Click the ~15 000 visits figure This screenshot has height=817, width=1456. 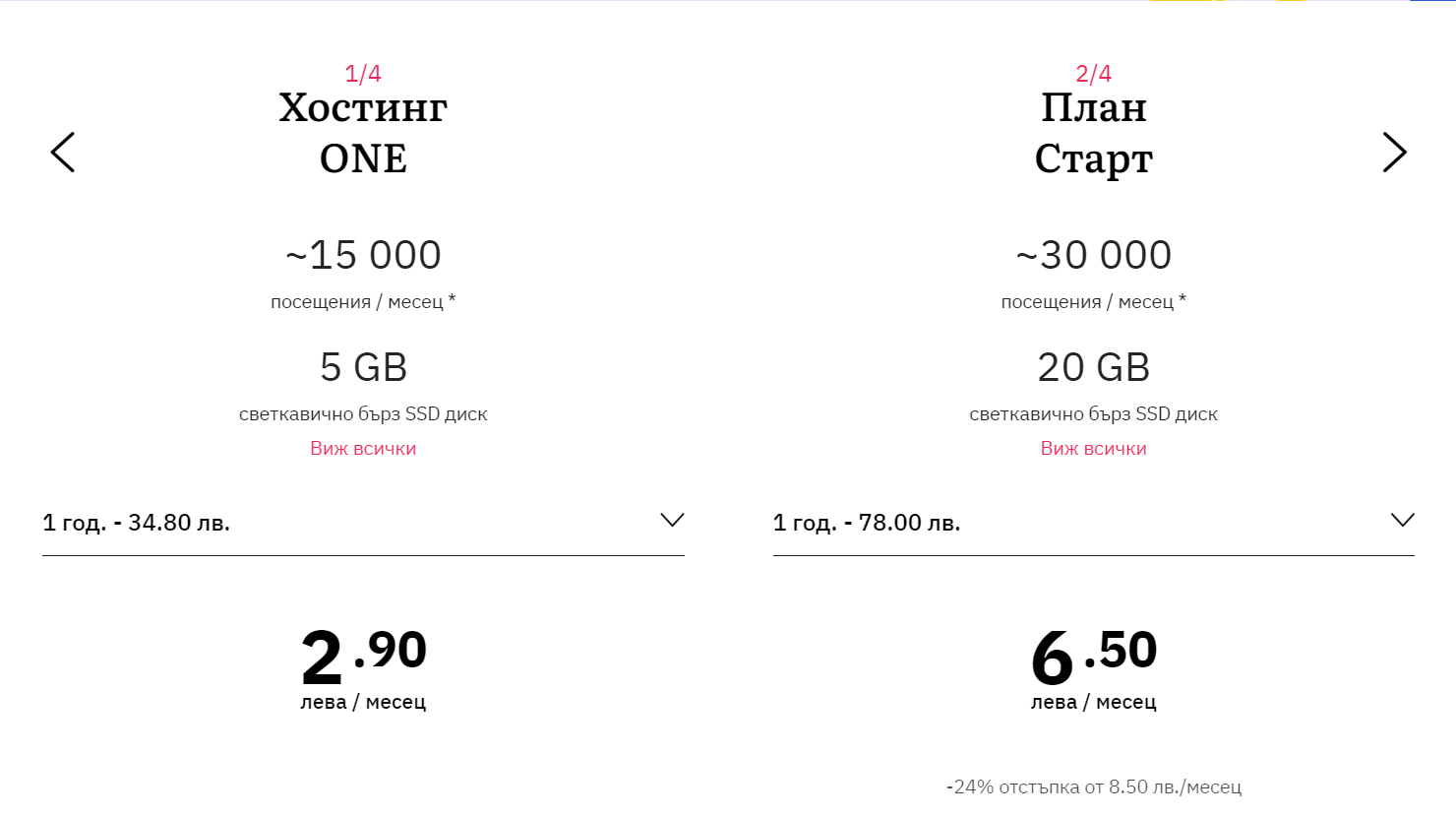click(363, 256)
